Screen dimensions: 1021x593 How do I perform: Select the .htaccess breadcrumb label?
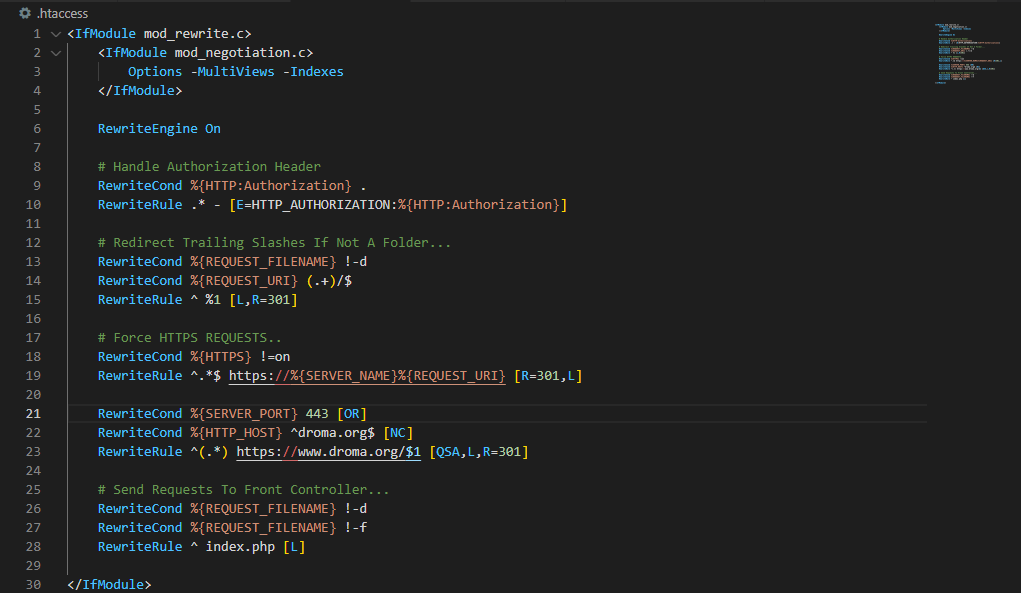(62, 13)
